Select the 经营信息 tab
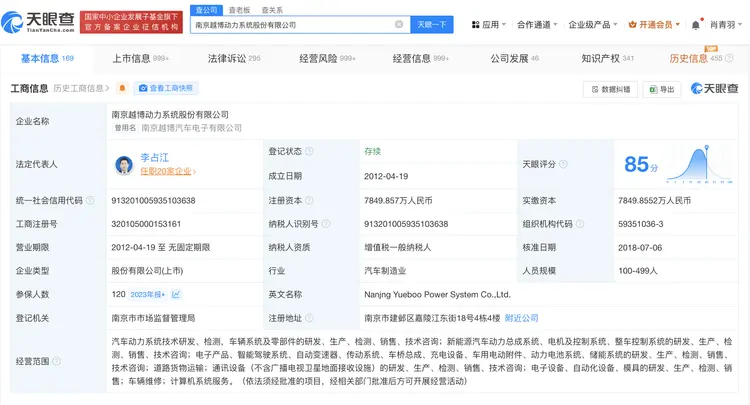The image size is (750, 405). pyautogui.click(x=421, y=58)
